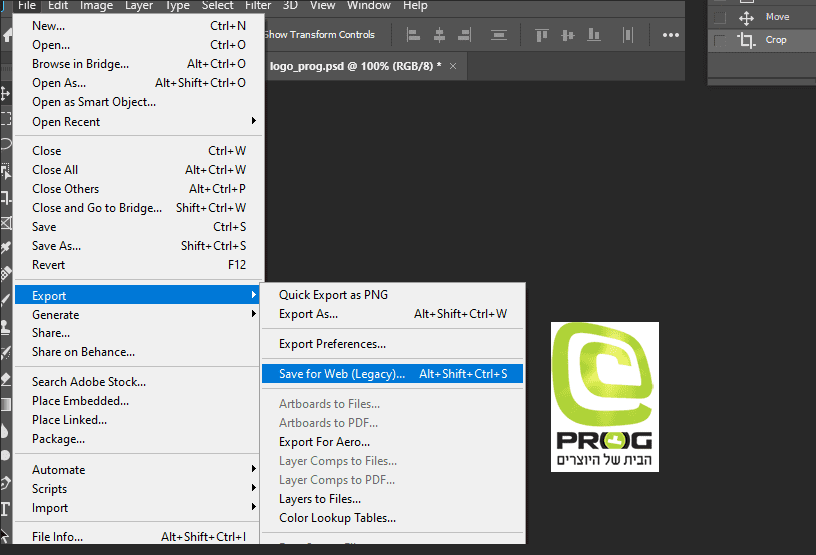Choose Save As... in the File menu
Viewport: 816px width, 555px height.
tap(139, 246)
